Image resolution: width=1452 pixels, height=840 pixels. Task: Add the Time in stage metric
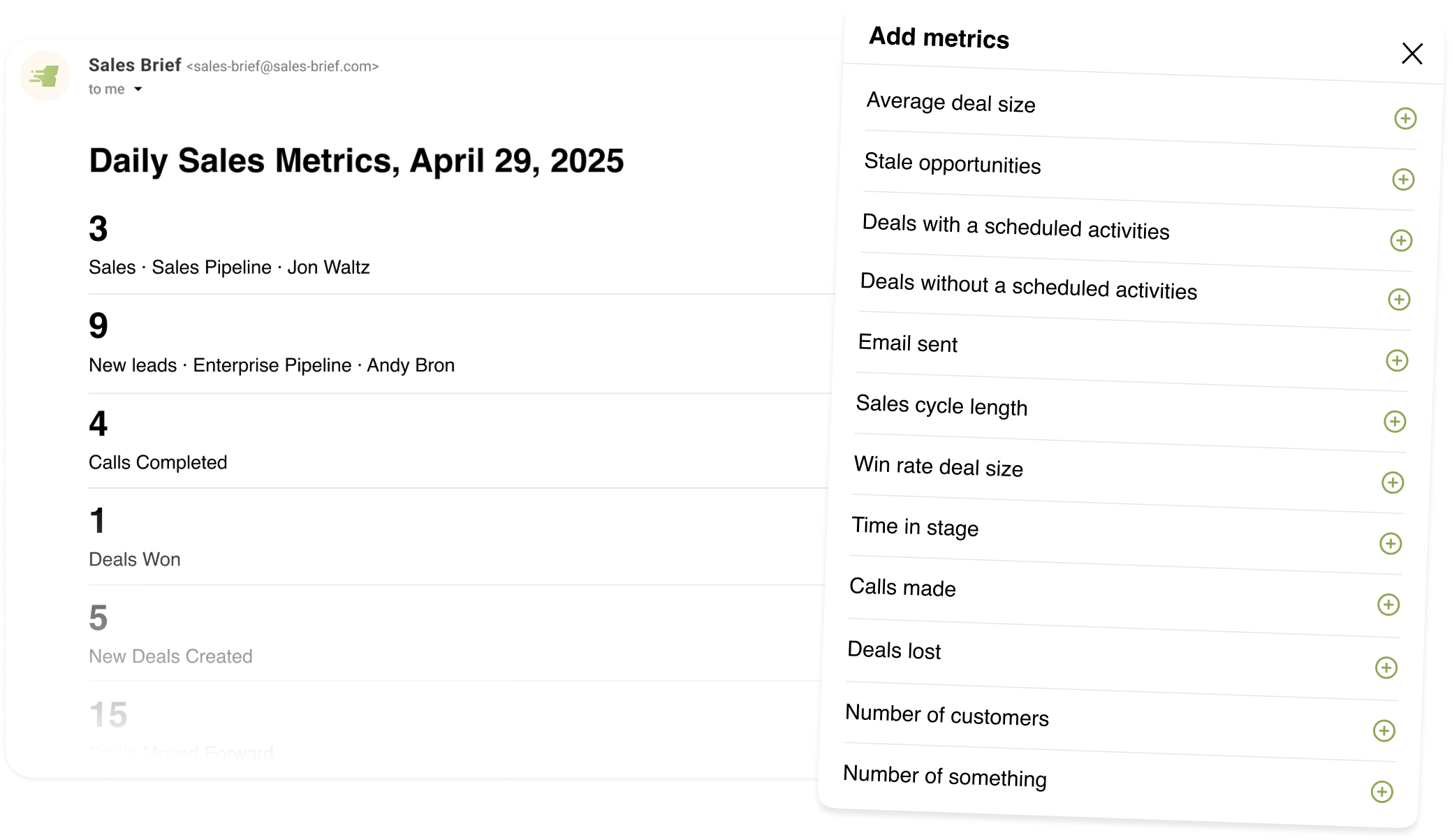pos(1391,544)
